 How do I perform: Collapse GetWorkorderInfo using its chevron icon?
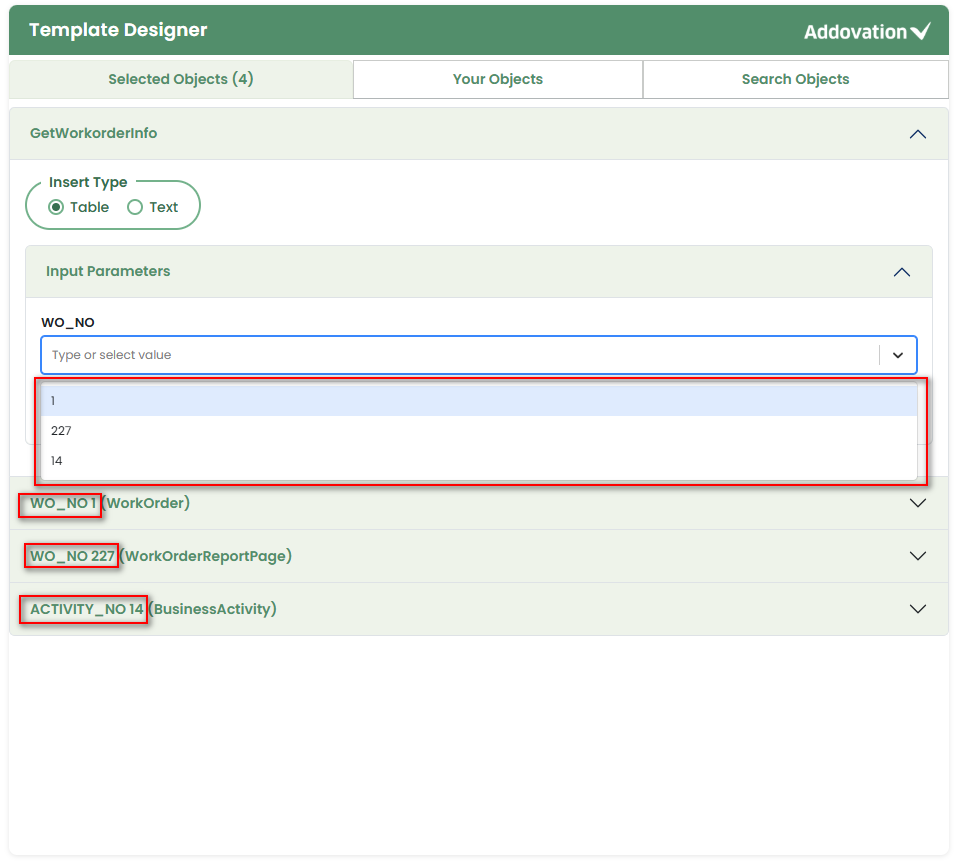(x=917, y=134)
